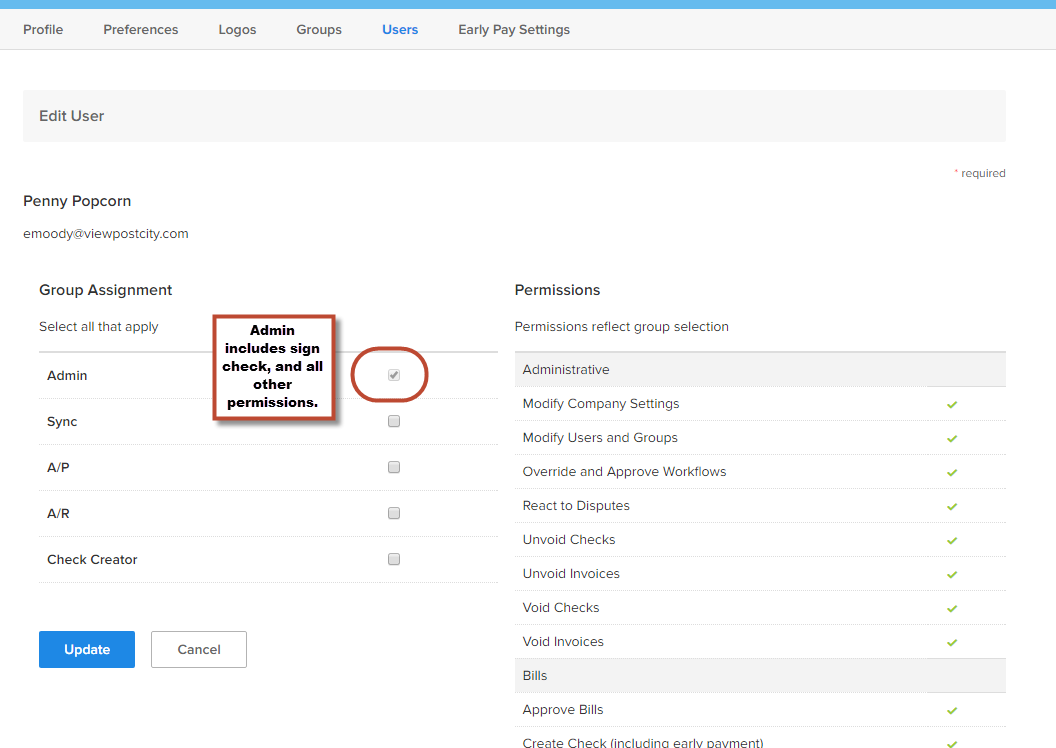
Task: Switch to the Preferences tab
Action: [x=141, y=30]
